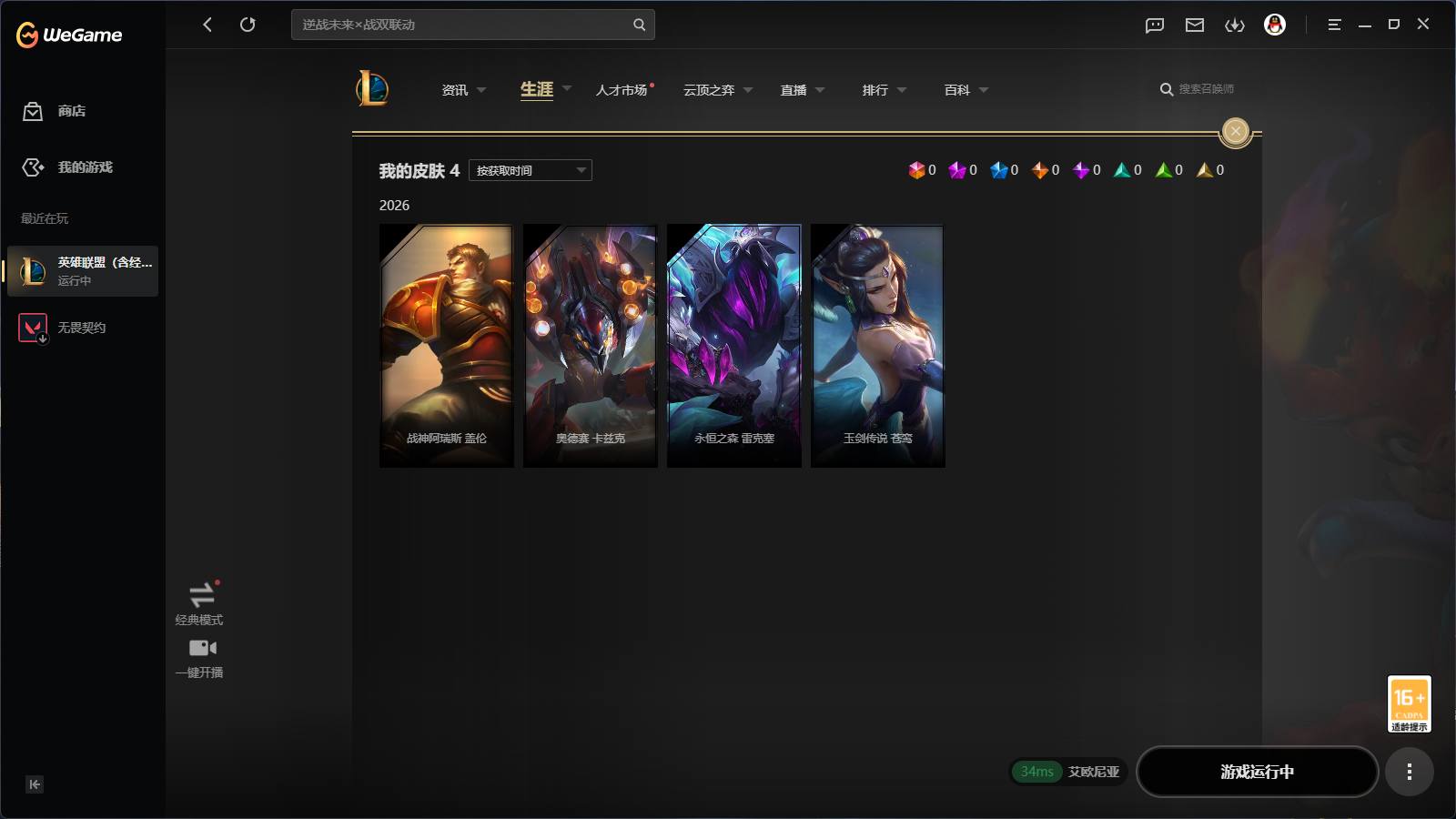The width and height of the screenshot is (1456, 819).
Task: Go back using the back arrow
Action: 207,25
